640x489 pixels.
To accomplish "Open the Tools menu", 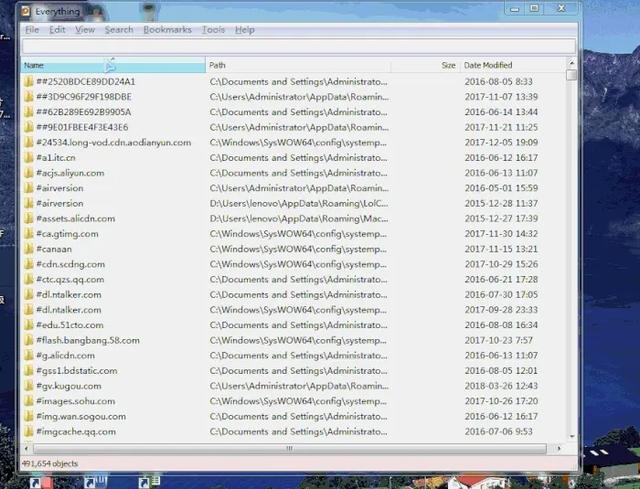I will click(x=213, y=30).
